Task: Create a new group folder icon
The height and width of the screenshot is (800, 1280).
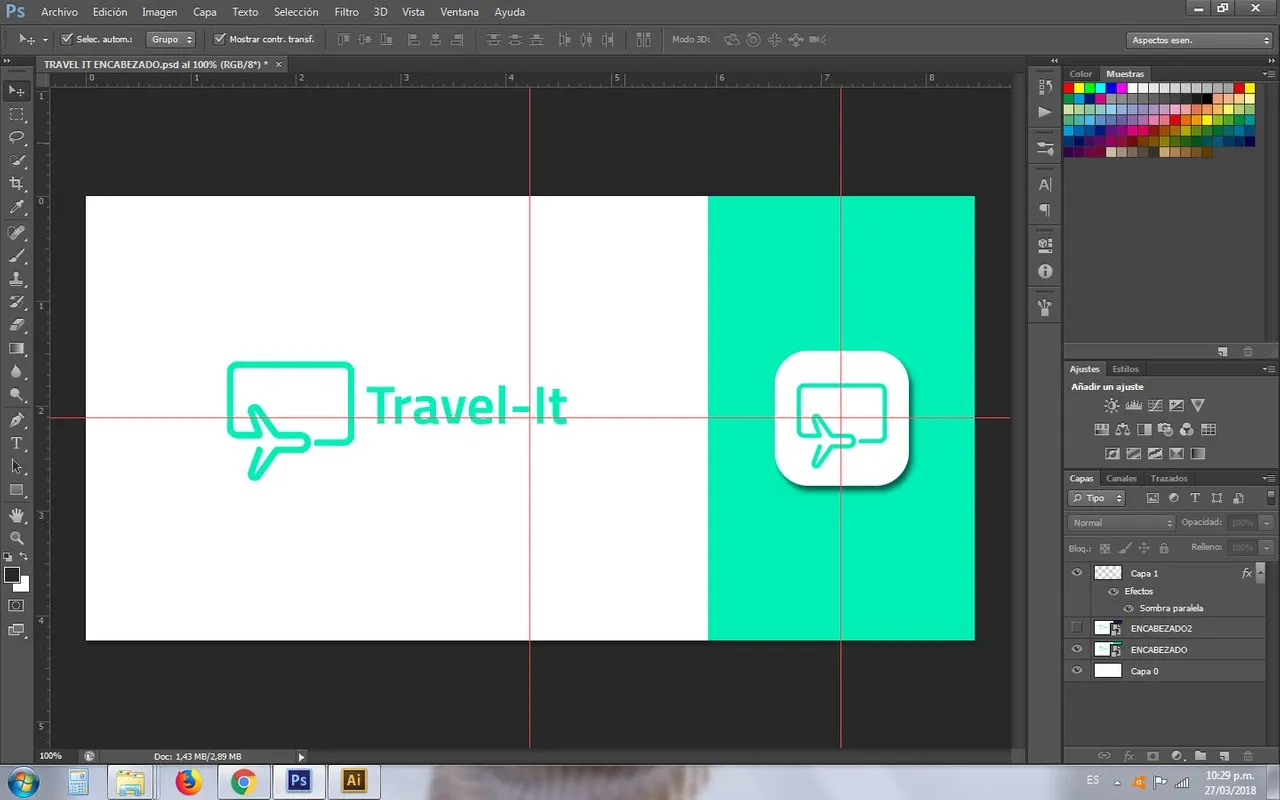Action: [1201, 756]
